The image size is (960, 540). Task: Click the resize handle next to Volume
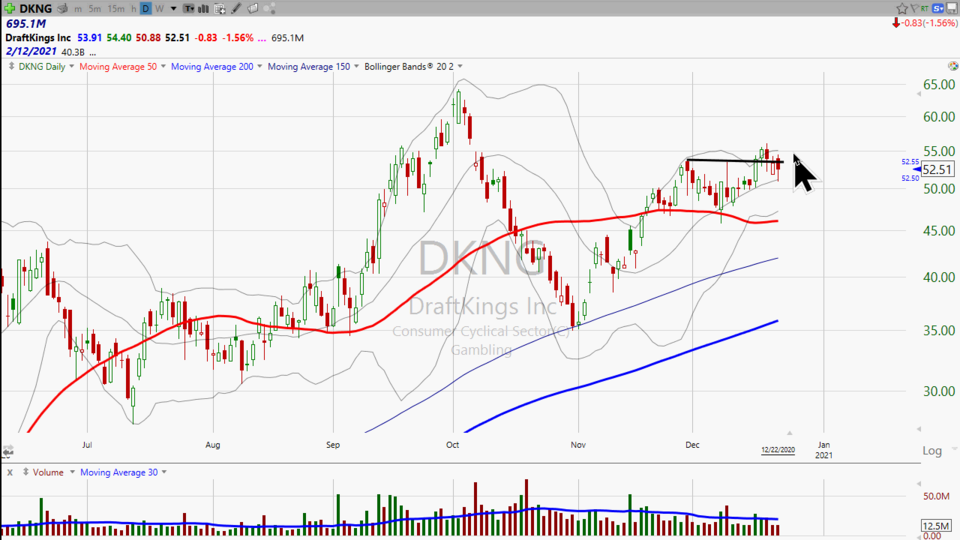pyautogui.click(x=26, y=472)
